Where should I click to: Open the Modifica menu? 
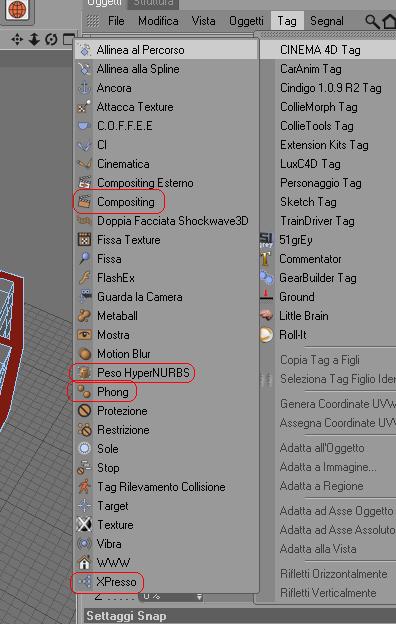click(x=158, y=21)
